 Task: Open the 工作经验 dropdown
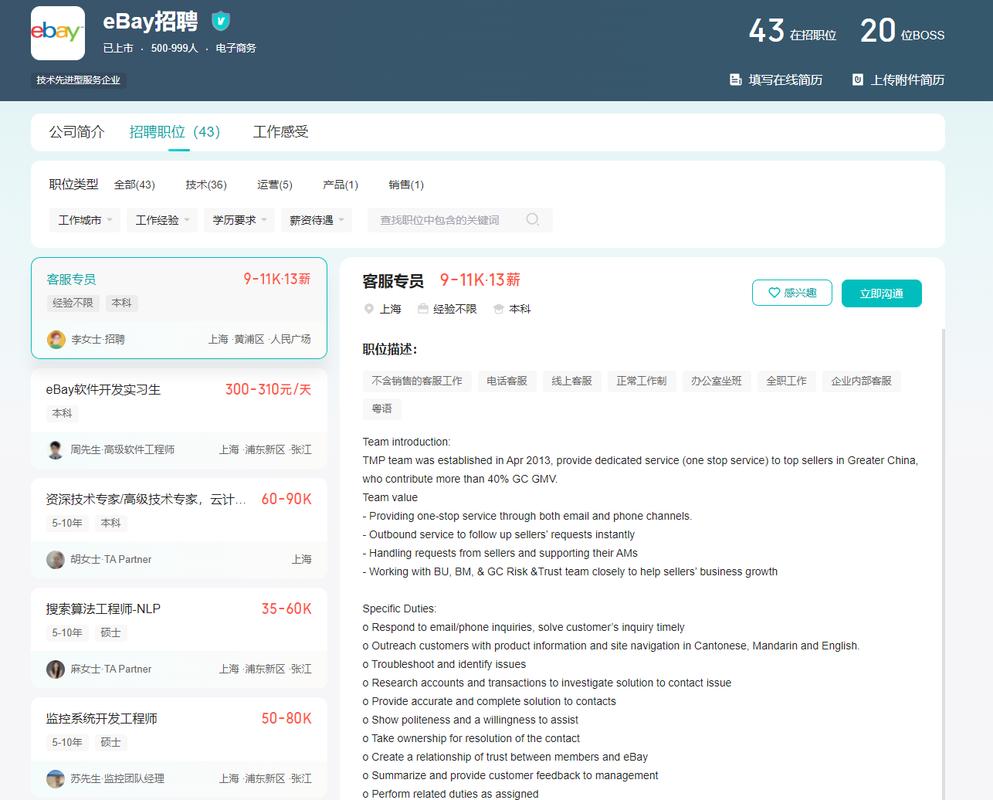tap(161, 220)
